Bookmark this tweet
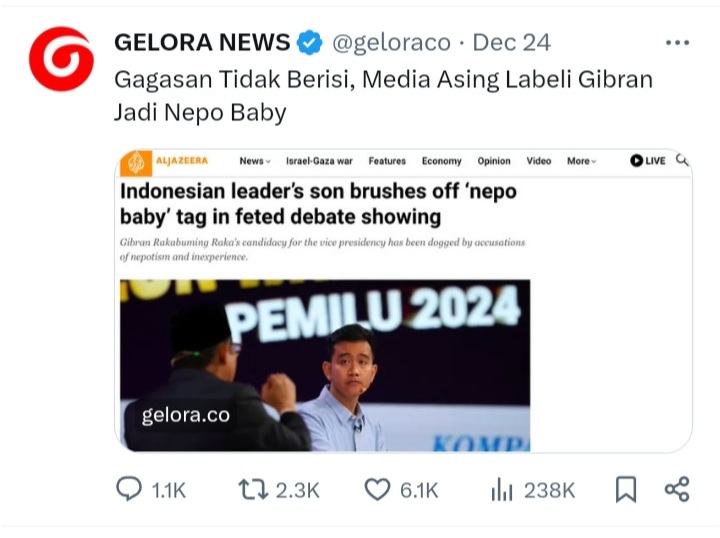The image size is (720, 538). 626,489
